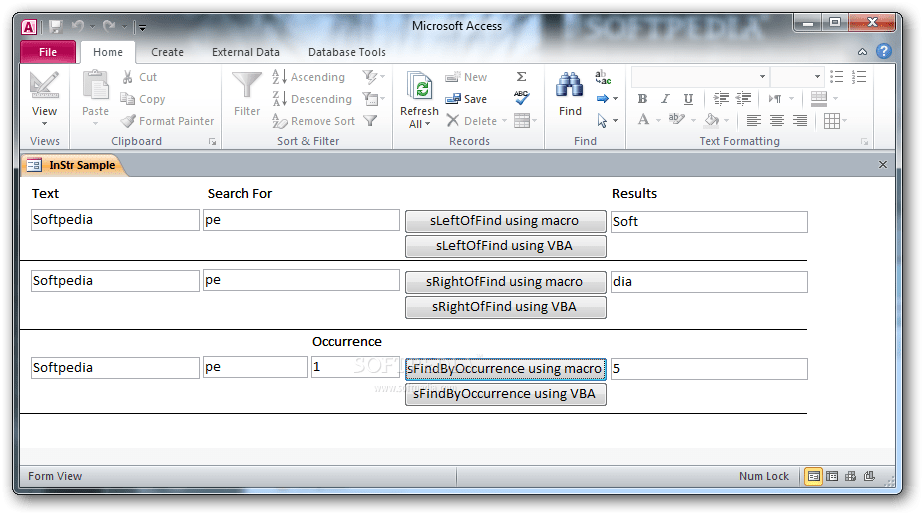This screenshot has width=923, height=515.
Task: Toggle Italic formatting
Action: 665,99
